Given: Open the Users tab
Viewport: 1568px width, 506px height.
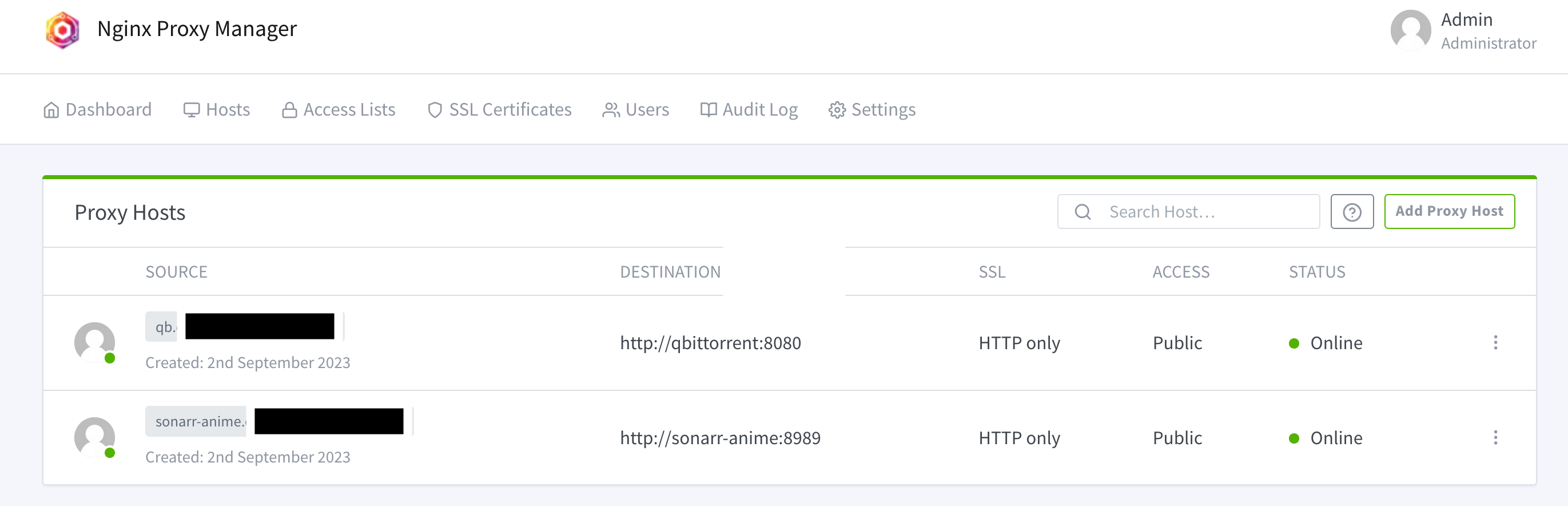Looking at the screenshot, I should (x=635, y=110).
